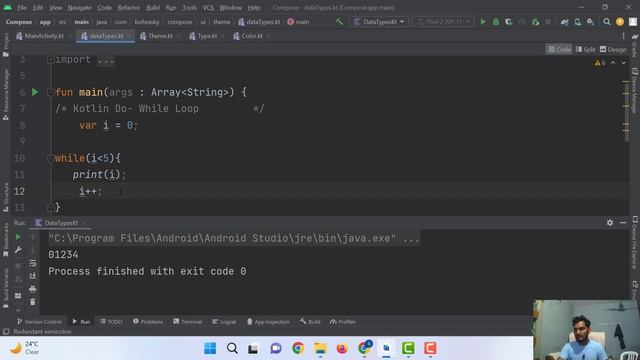Open Problems tool window
Screen dimensions: 640x360
148,322
